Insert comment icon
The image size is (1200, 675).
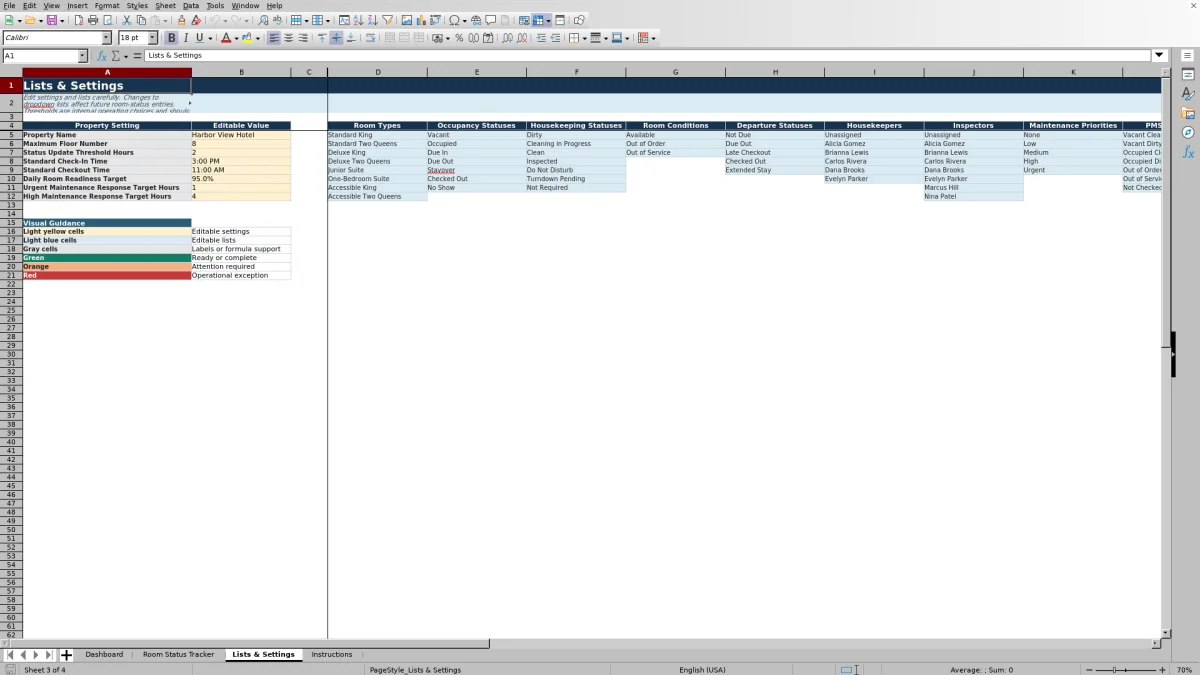point(490,20)
